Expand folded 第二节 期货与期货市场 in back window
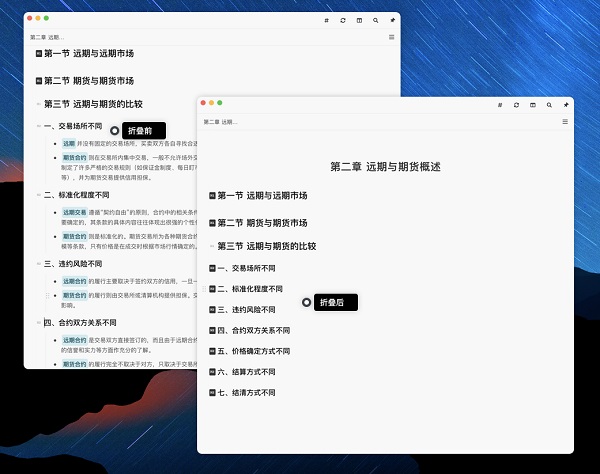The width and height of the screenshot is (600, 474). click(x=39, y=81)
